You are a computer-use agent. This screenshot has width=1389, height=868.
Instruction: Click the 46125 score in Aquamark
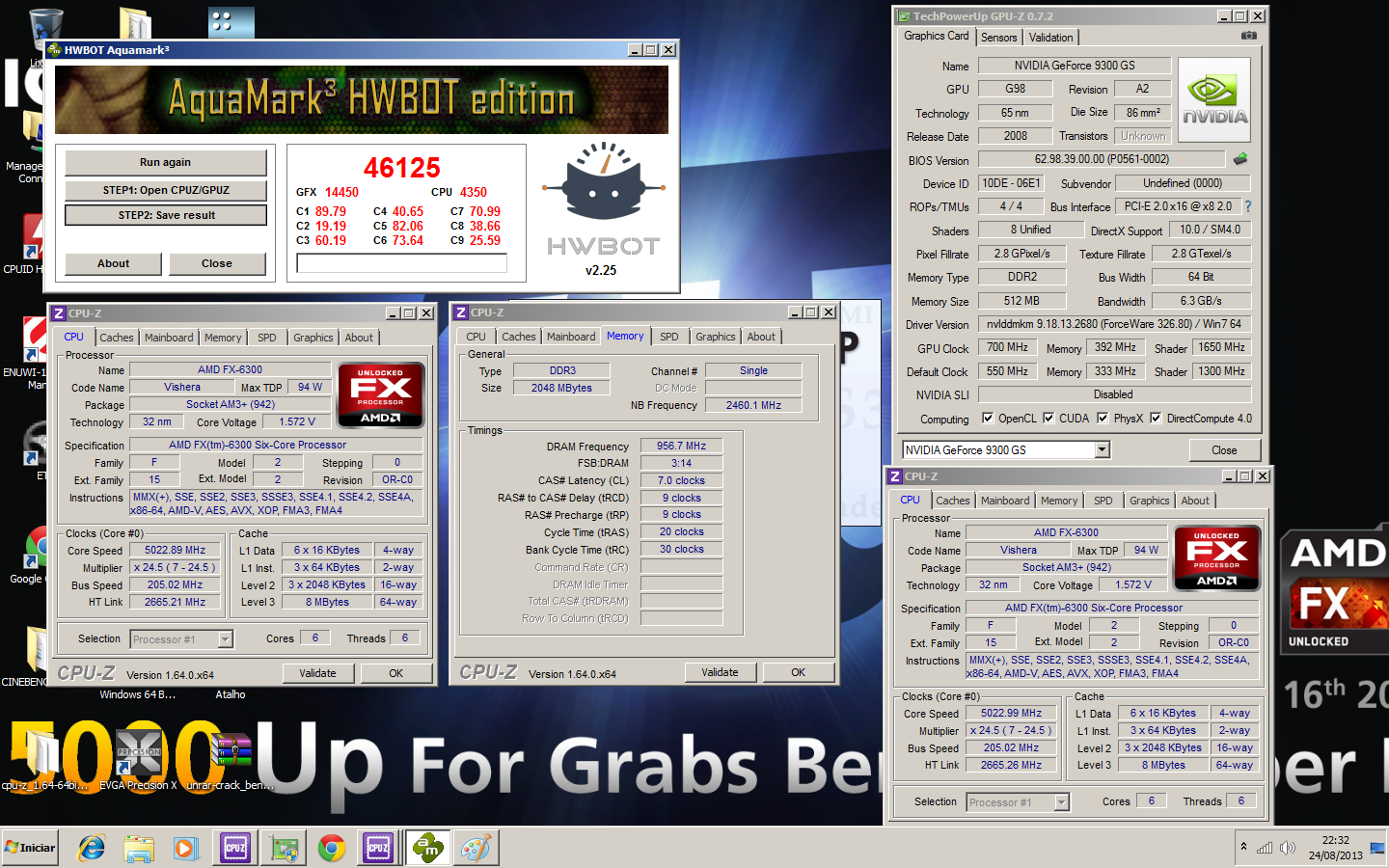pyautogui.click(x=401, y=168)
